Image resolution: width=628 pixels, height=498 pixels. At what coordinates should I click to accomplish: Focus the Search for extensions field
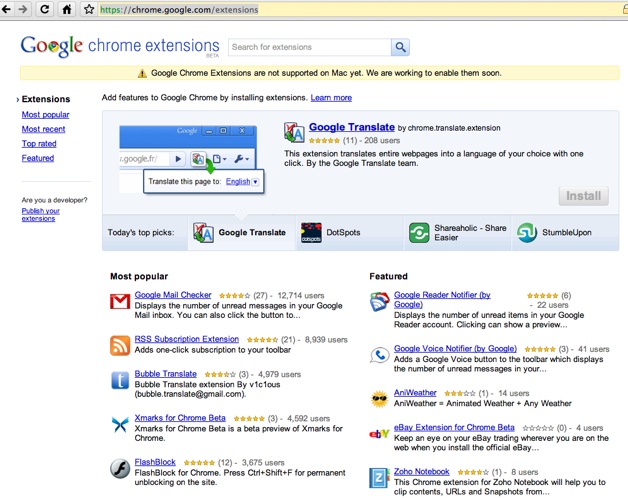click(310, 47)
